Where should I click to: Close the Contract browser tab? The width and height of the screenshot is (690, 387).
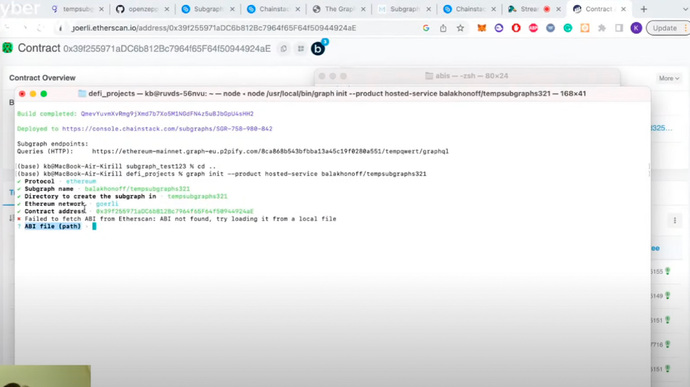pyautogui.click(x=623, y=9)
